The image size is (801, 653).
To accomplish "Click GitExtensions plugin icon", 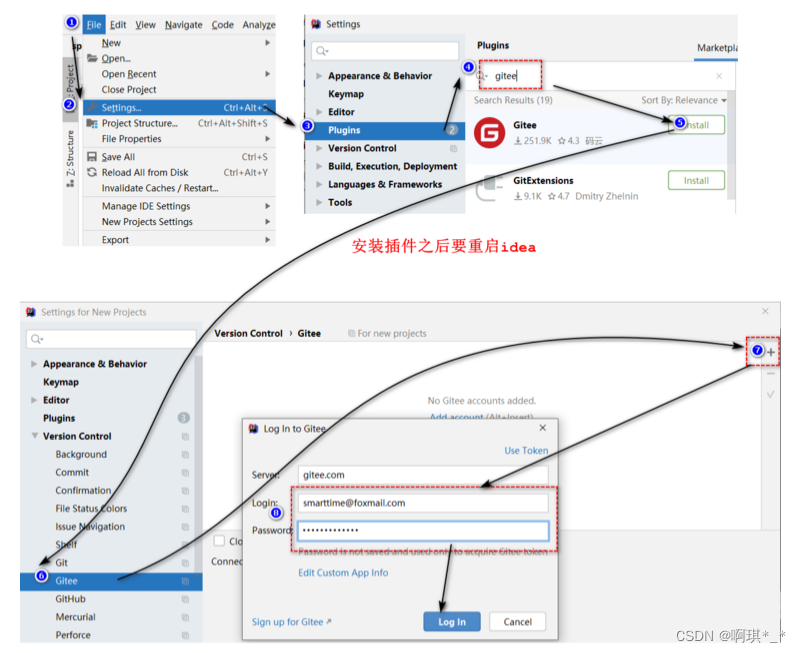I will 489,188.
